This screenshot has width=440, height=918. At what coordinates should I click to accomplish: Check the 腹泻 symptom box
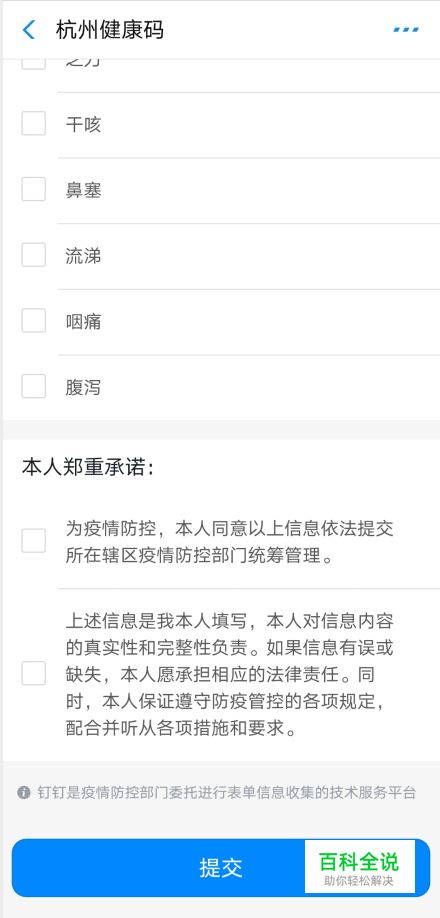[x=33, y=386]
